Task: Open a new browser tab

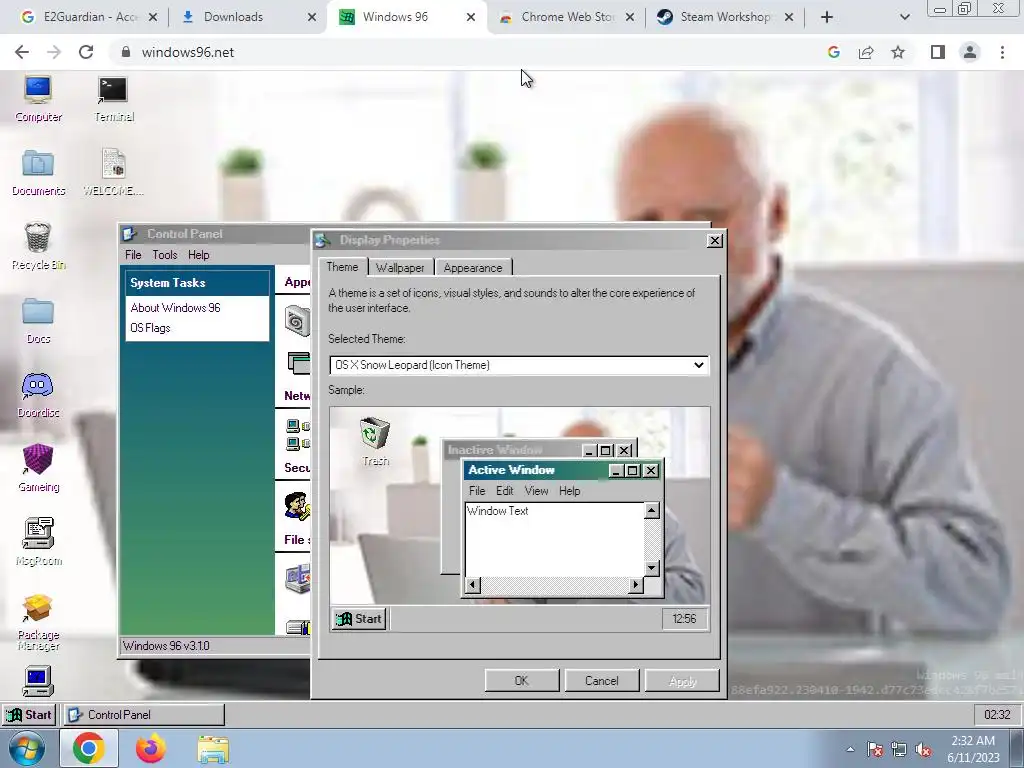Action: point(827,17)
